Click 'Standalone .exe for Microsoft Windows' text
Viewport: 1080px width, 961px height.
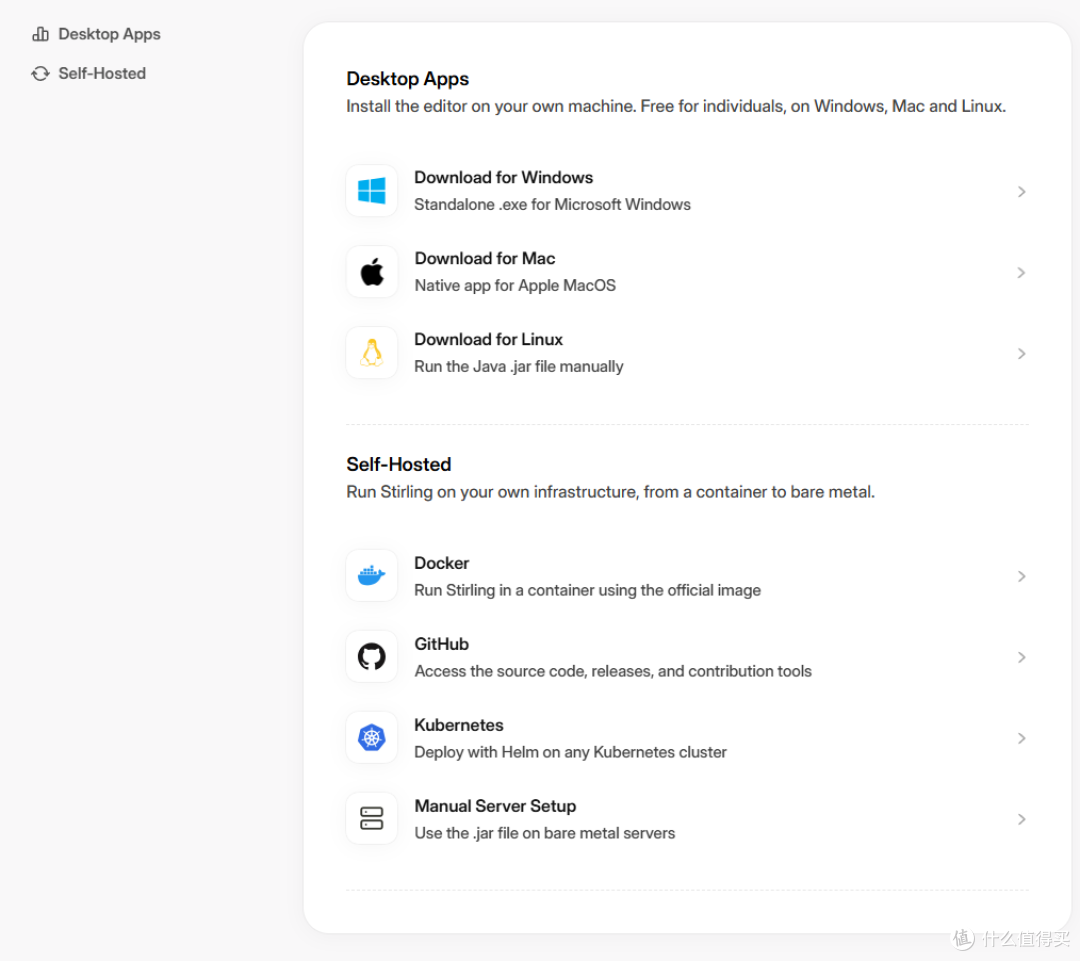(552, 205)
